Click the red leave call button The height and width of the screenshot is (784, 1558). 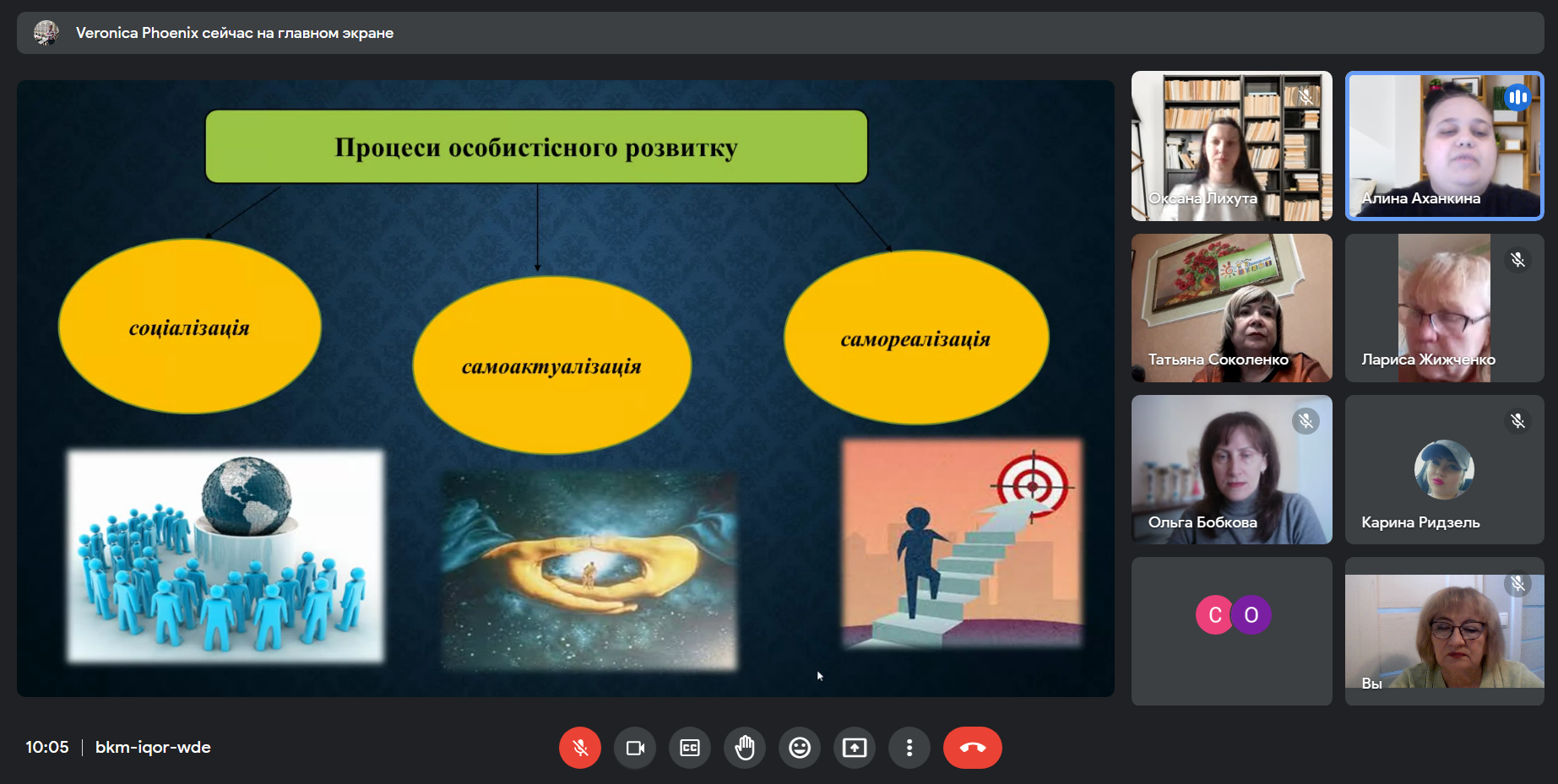coord(972,748)
